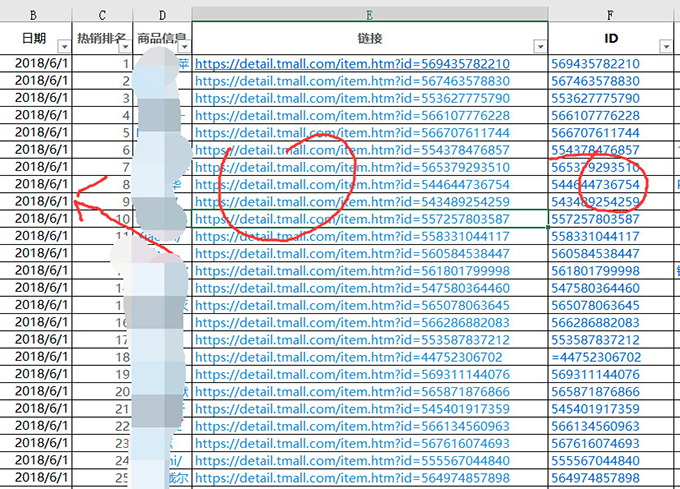Select ID cell 555567044840

click(611, 461)
